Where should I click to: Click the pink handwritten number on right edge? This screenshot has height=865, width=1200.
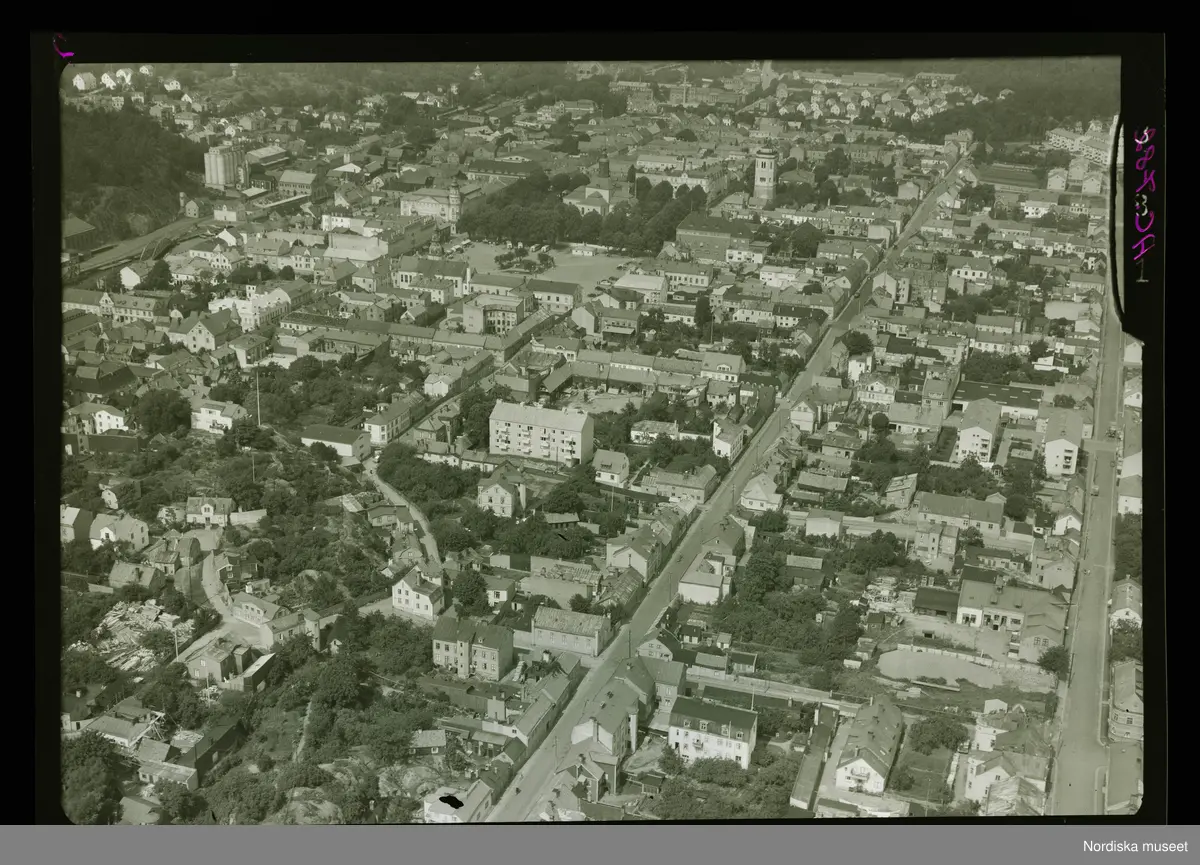[x=1143, y=195]
